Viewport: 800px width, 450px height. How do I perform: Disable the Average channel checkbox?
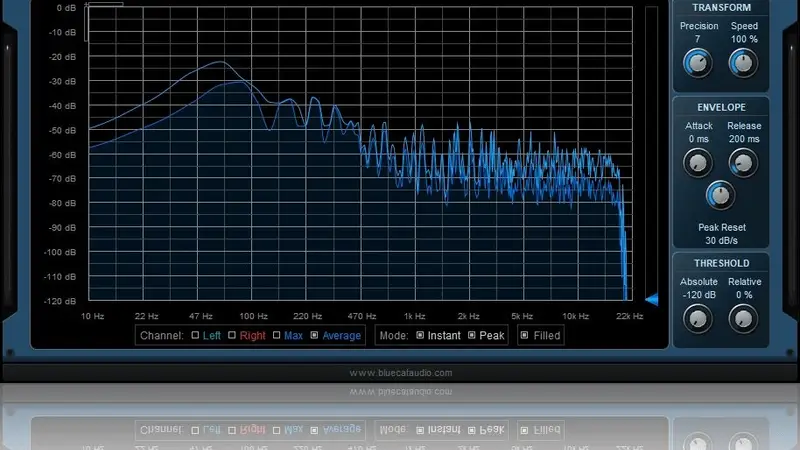pyautogui.click(x=315, y=336)
